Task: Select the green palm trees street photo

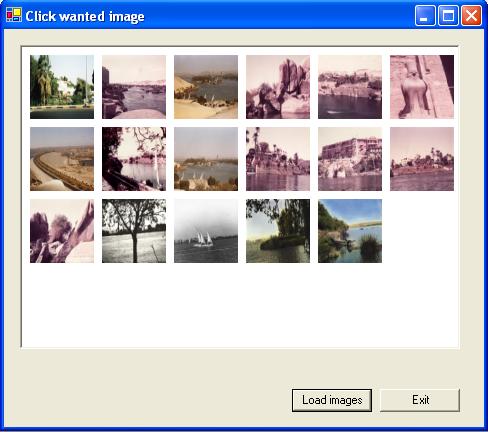Action: (62, 87)
